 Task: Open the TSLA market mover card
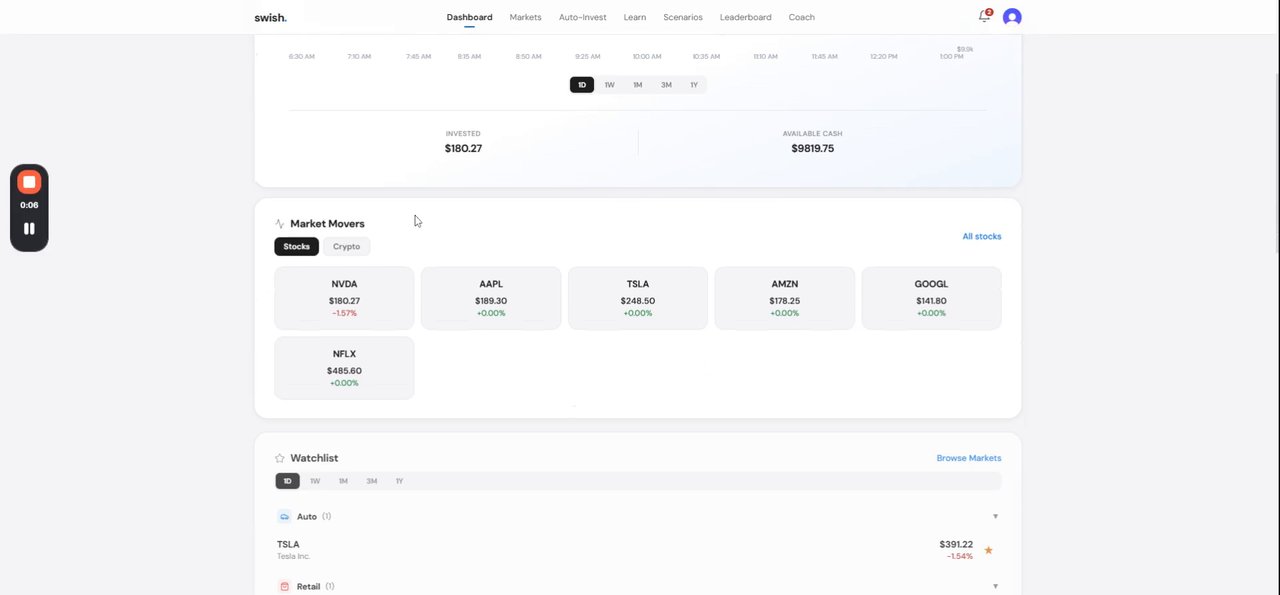pyautogui.click(x=638, y=298)
